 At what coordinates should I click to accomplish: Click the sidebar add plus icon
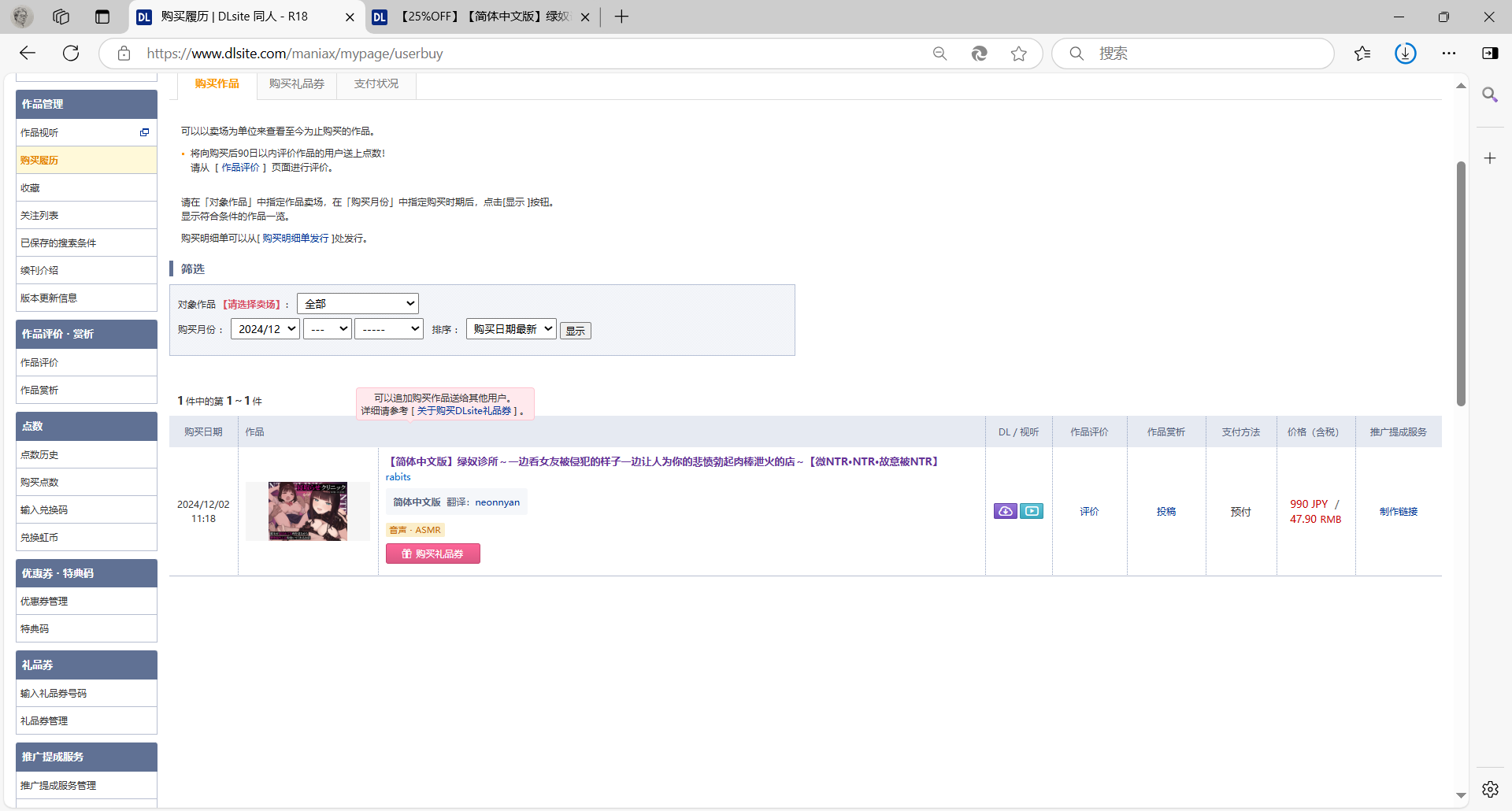[1490, 158]
